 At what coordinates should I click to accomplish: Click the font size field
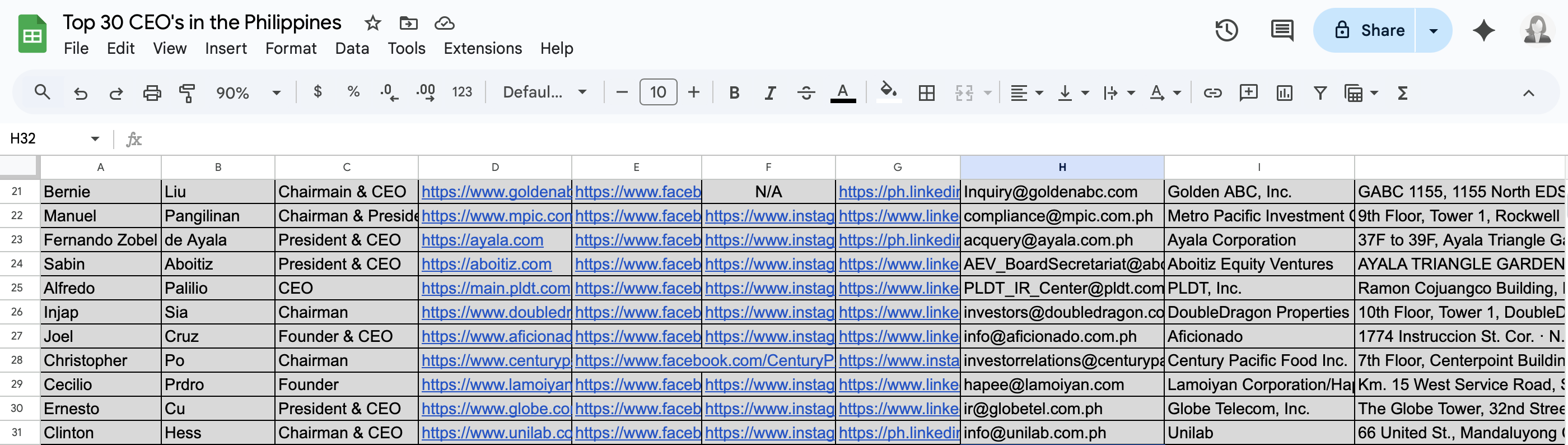(658, 92)
